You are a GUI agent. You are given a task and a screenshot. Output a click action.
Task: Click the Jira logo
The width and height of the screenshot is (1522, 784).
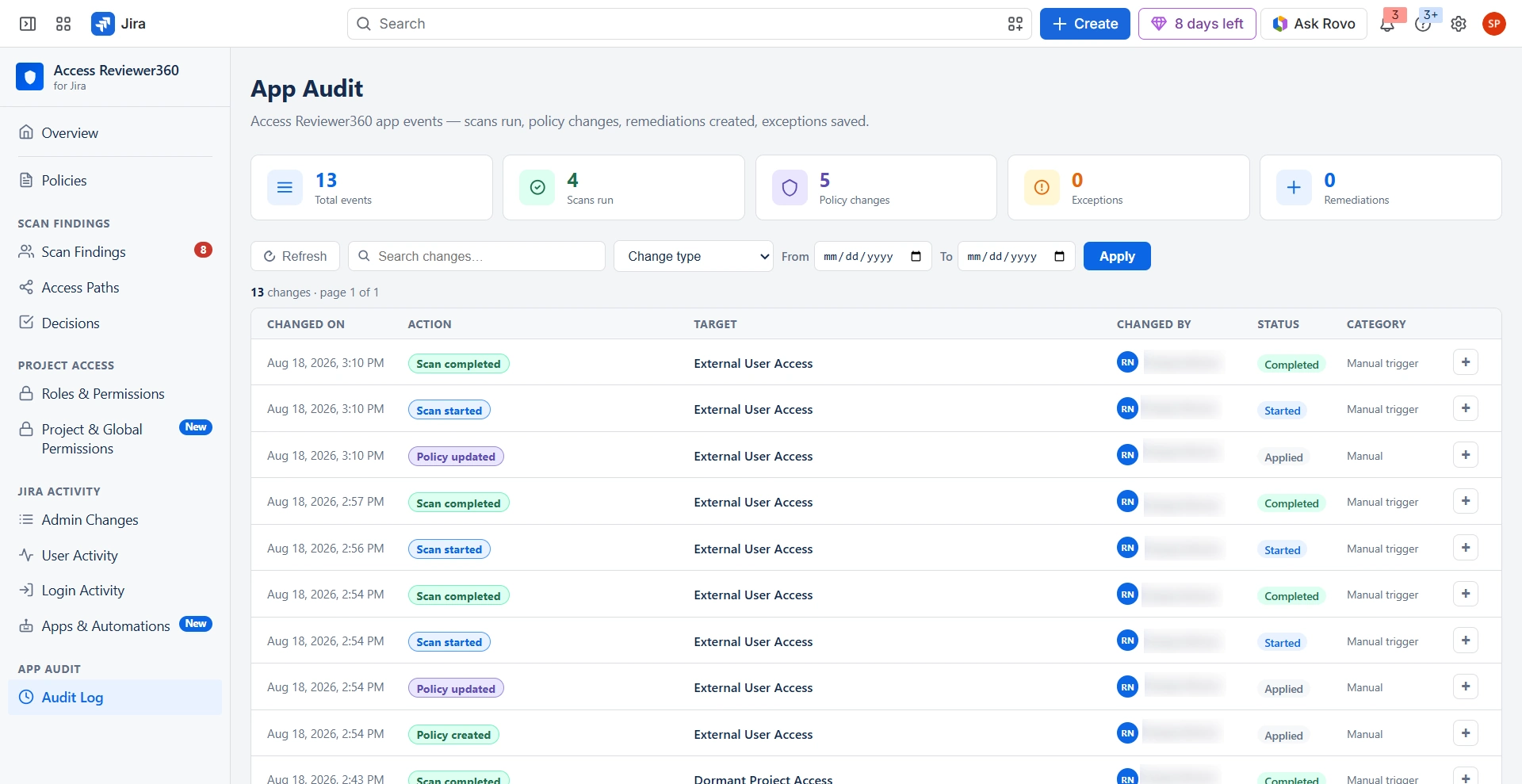click(119, 24)
